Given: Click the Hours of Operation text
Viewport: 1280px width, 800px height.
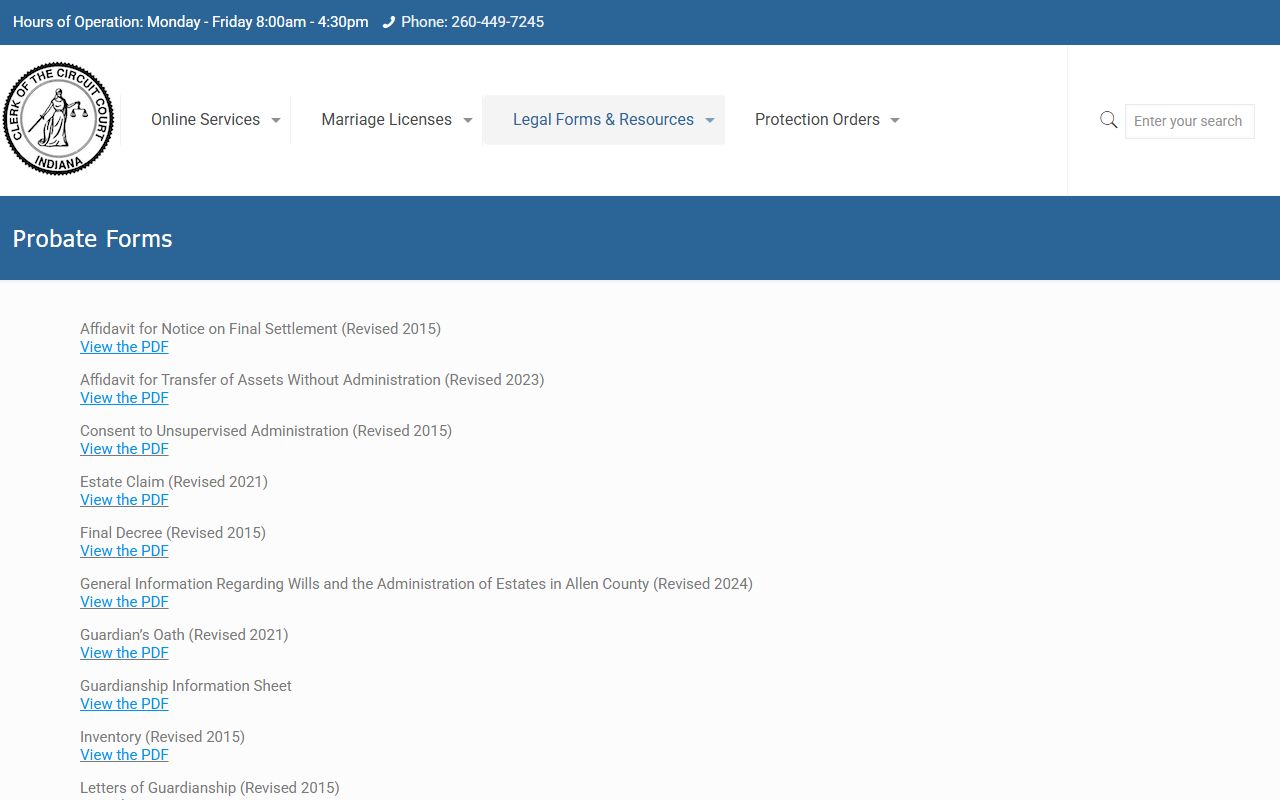Looking at the screenshot, I should [x=190, y=22].
